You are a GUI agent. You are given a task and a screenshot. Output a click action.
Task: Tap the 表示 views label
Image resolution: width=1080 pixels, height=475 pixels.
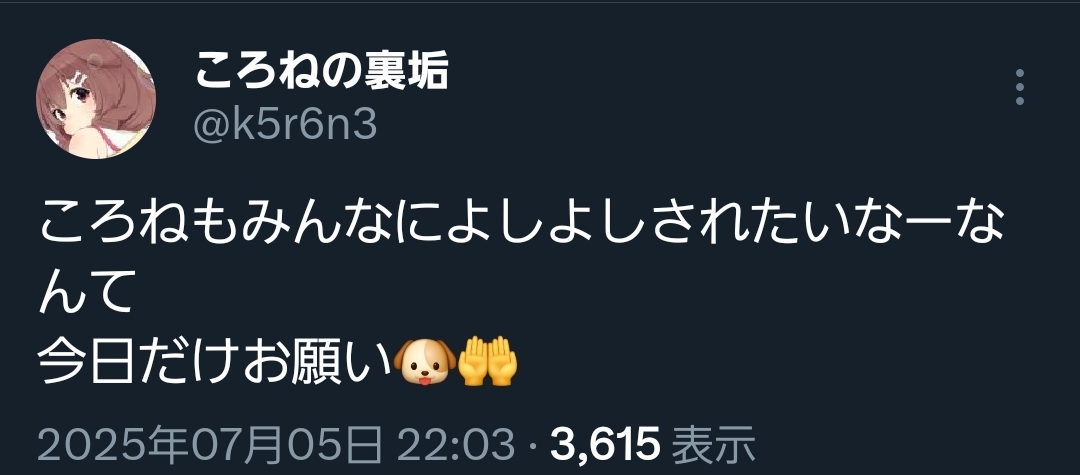pyautogui.click(x=712, y=445)
